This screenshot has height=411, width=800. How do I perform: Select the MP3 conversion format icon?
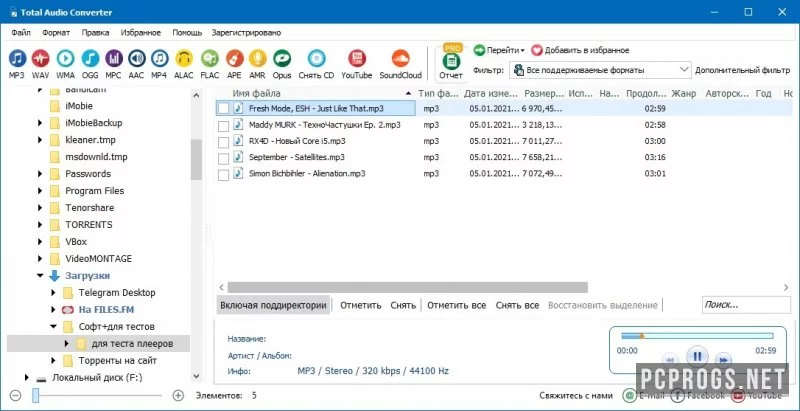[17, 59]
